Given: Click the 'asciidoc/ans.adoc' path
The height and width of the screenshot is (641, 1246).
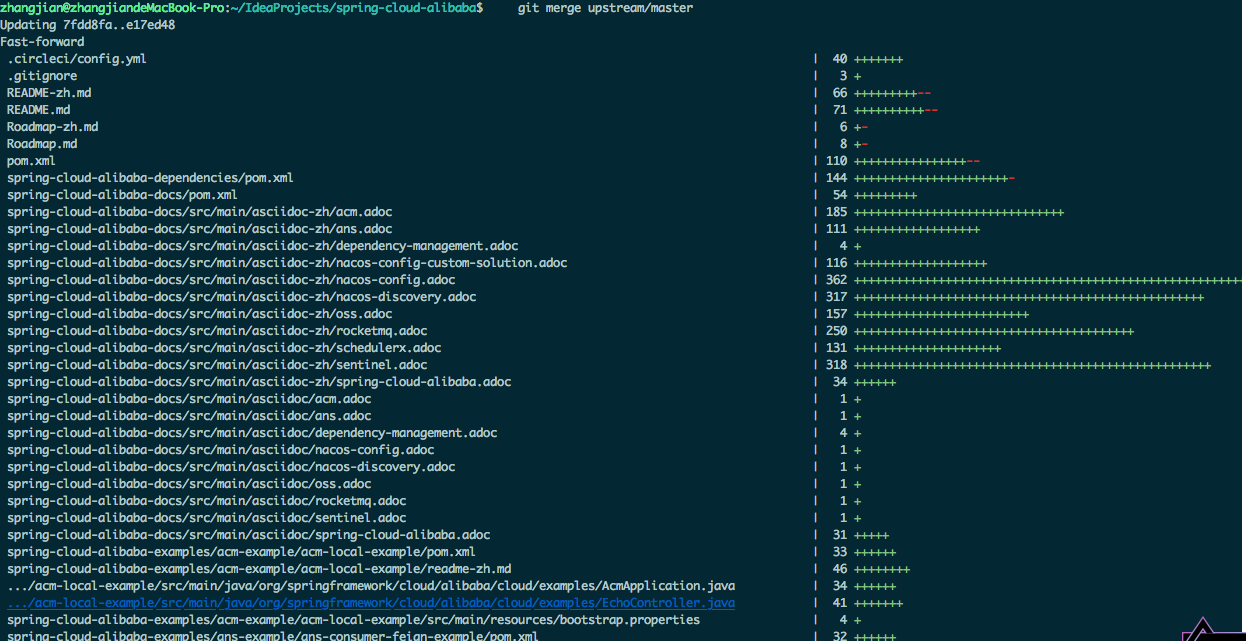Looking at the screenshot, I should (189, 416).
